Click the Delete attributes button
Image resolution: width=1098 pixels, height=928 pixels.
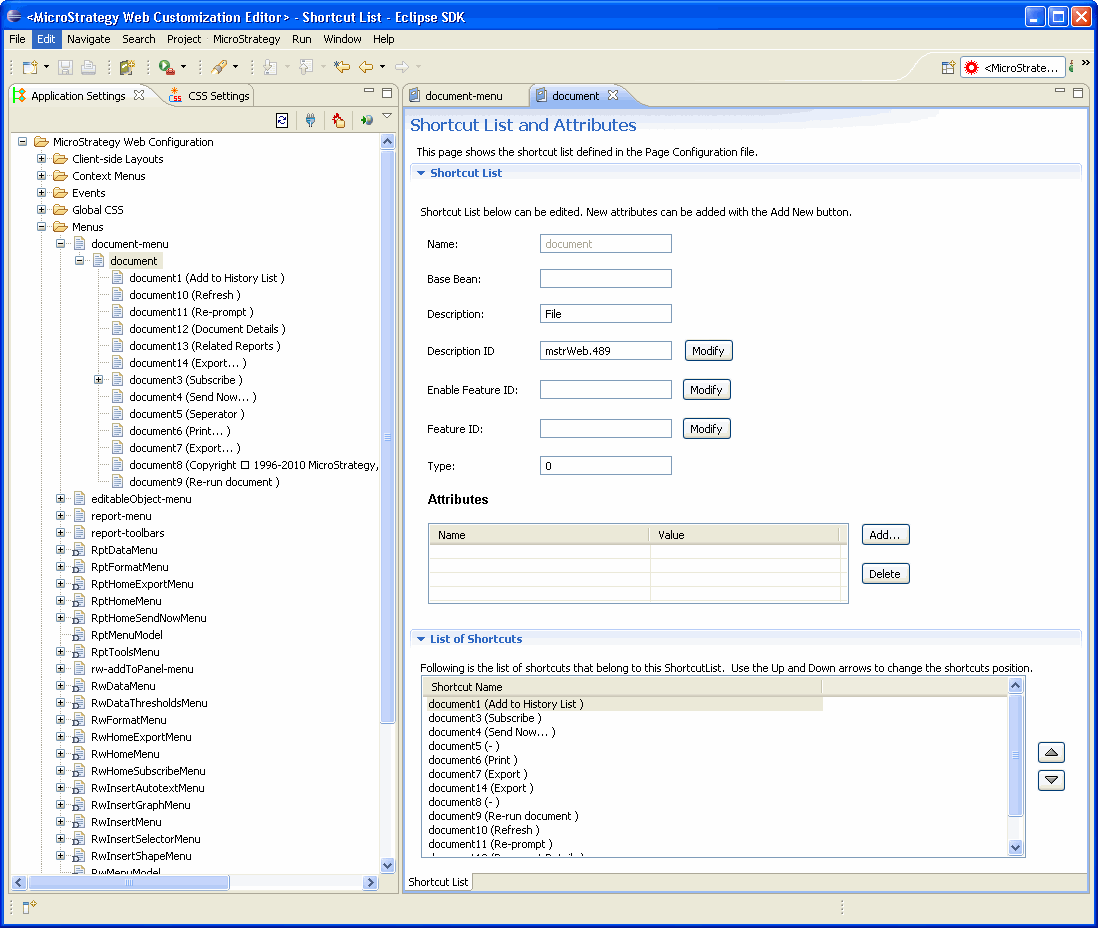(x=885, y=574)
